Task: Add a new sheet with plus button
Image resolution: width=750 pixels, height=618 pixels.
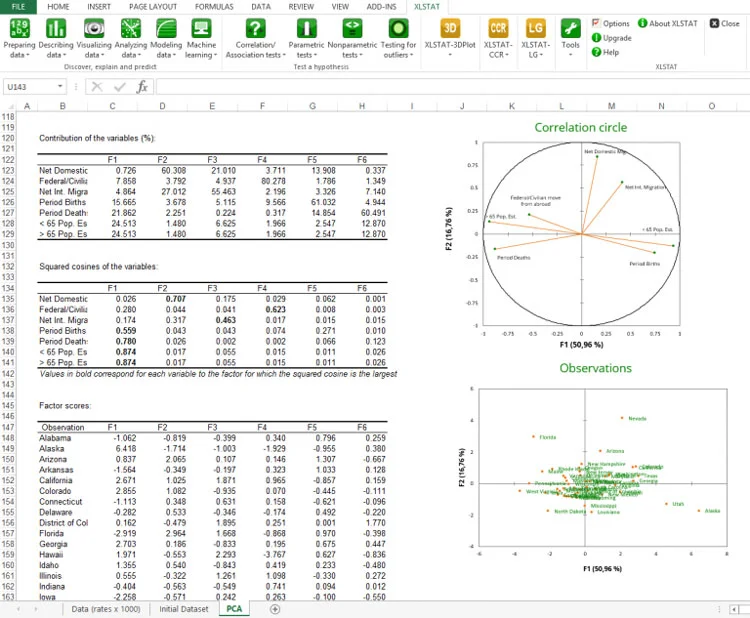Action: 275,608
